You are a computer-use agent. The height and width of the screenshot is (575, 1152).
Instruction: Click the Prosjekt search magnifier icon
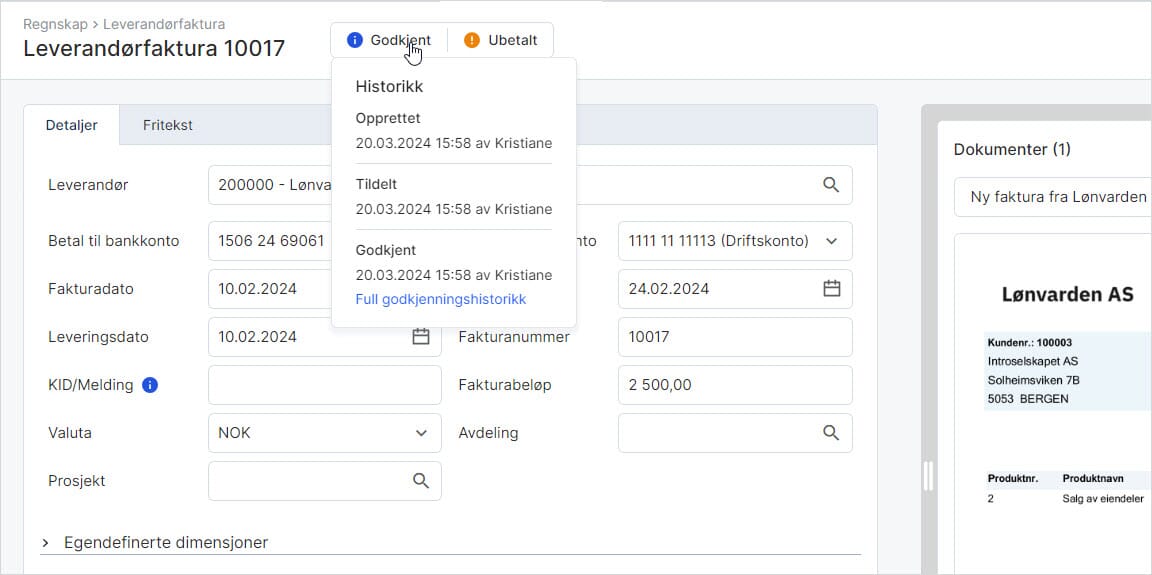click(x=421, y=481)
